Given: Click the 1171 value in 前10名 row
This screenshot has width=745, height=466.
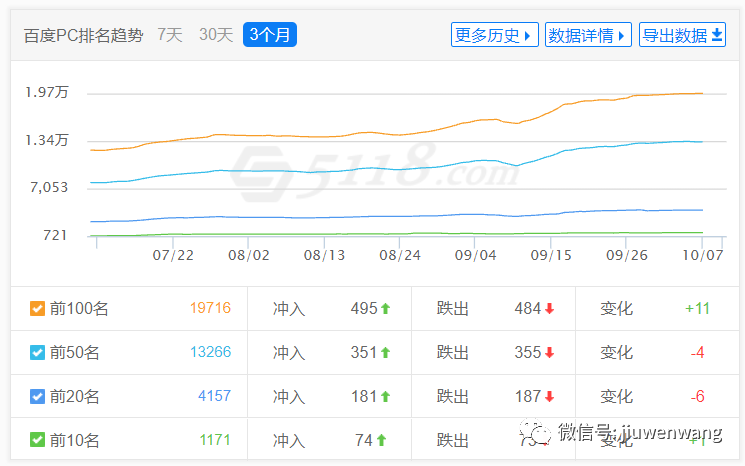Looking at the screenshot, I should coord(215,440).
